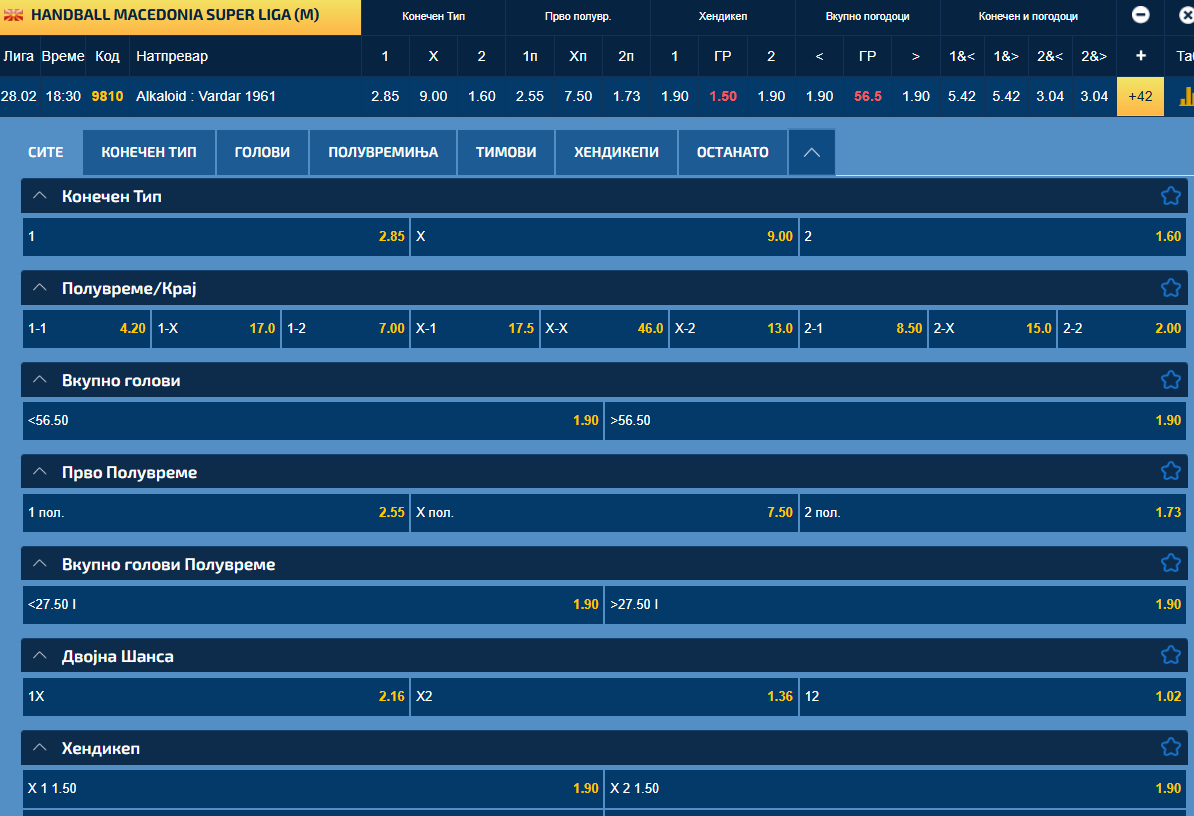Favorite the Двојна Шанса market star

coord(1170,656)
